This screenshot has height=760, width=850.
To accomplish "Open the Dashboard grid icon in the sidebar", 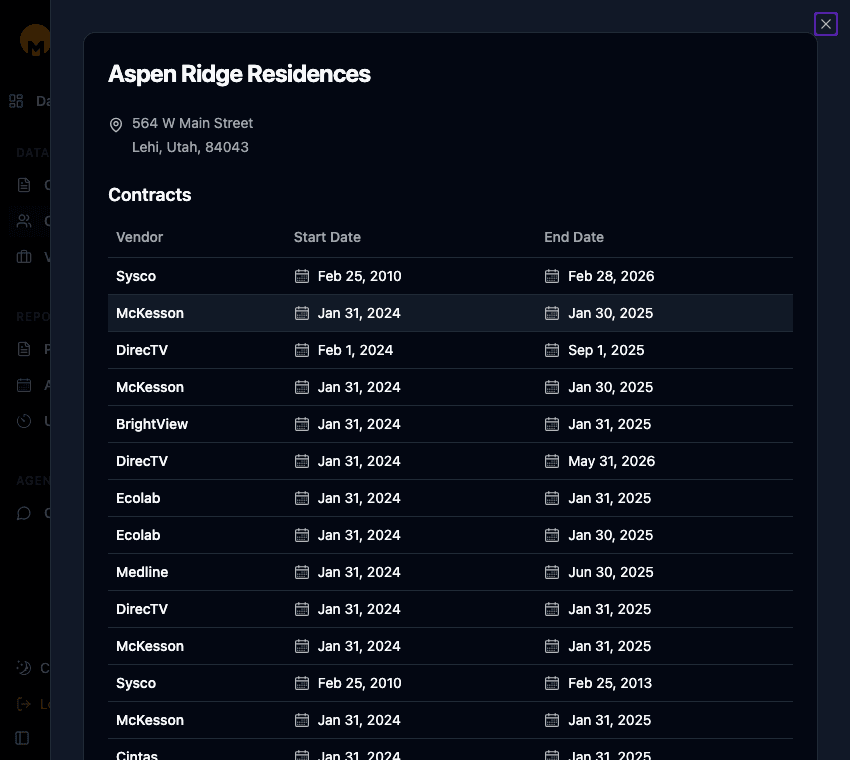I will point(16,101).
